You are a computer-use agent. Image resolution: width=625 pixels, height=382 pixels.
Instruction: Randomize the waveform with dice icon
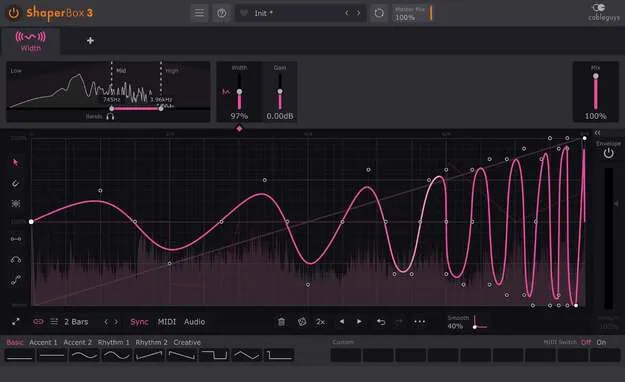click(302, 322)
